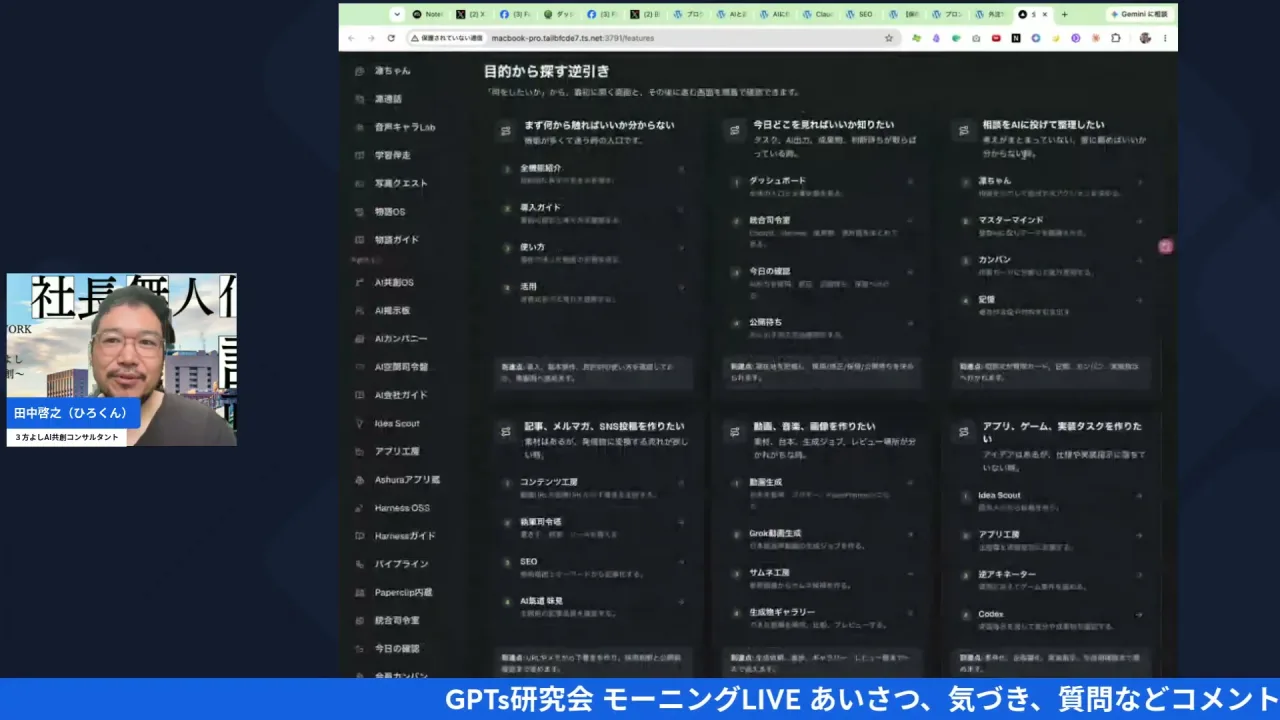This screenshot has width=1280, height=720.
Task: Open the 記憶 row
Action: (x=1052, y=303)
